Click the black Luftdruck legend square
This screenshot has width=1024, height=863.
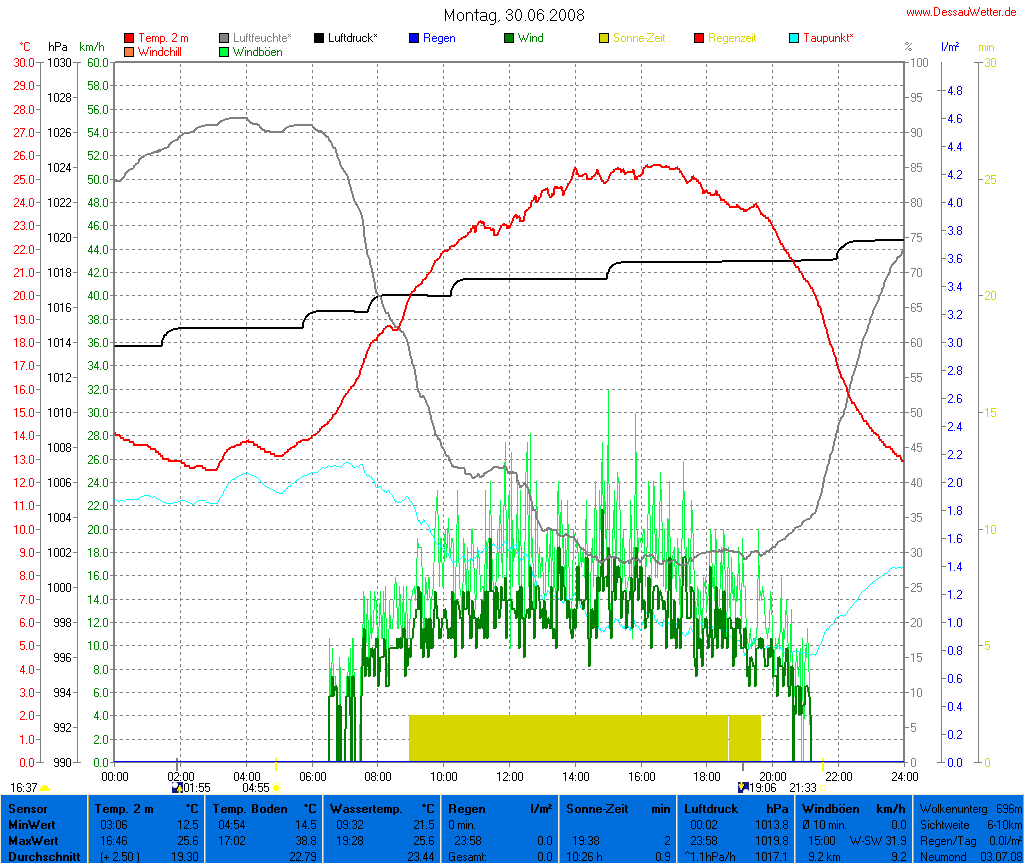320,38
